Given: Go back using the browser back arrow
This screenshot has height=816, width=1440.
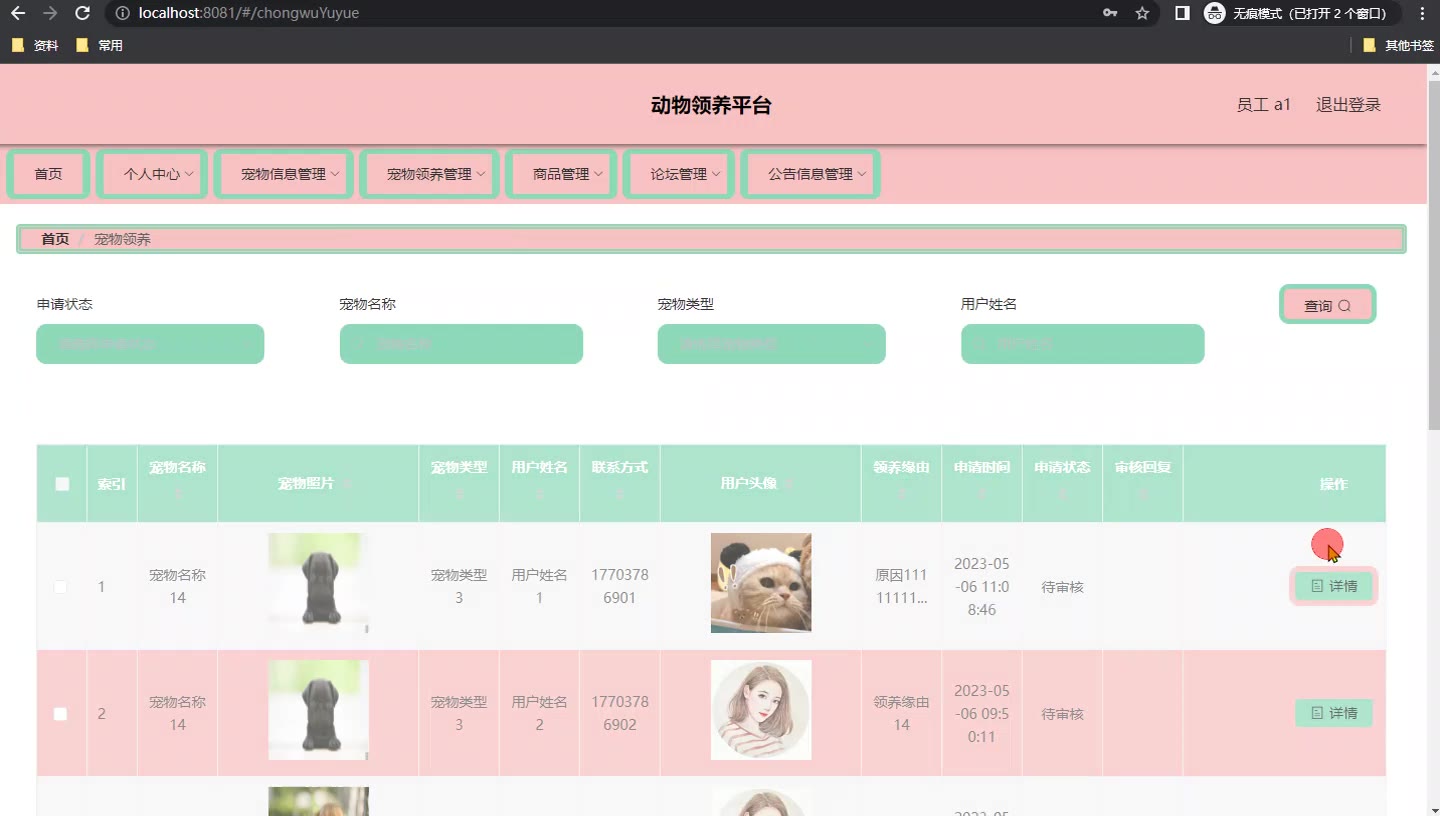Looking at the screenshot, I should coord(17,13).
